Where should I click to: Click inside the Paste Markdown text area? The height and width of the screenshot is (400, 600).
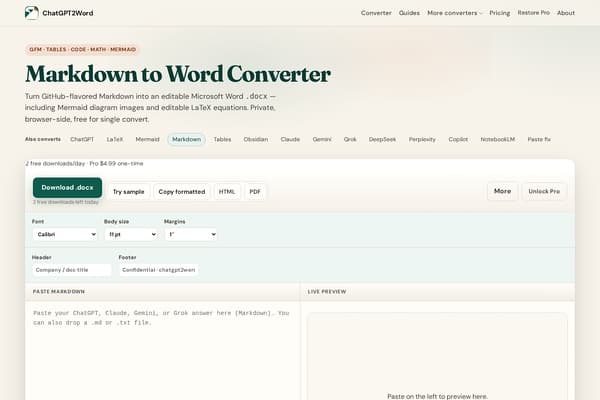click(163, 350)
